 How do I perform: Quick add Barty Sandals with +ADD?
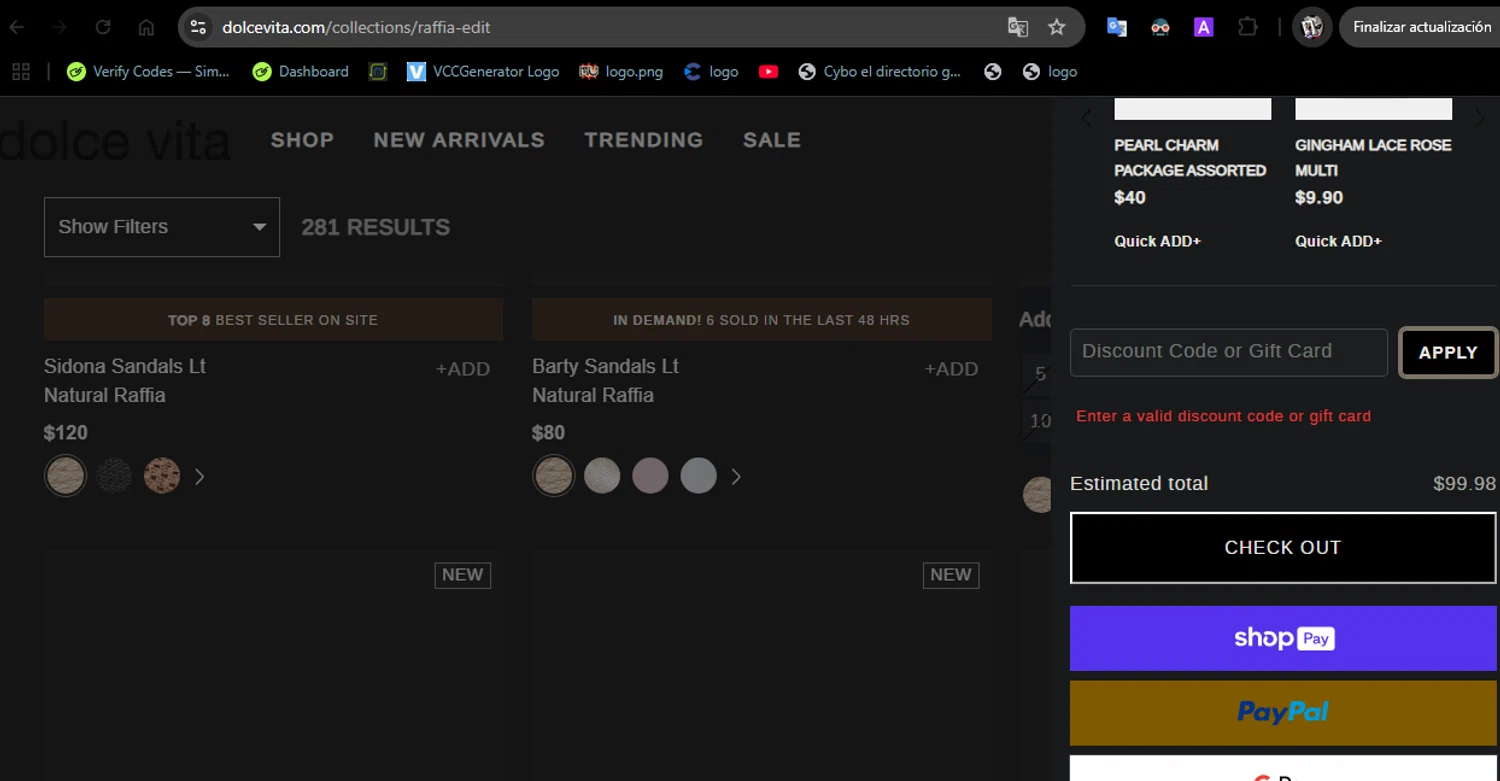pos(951,369)
